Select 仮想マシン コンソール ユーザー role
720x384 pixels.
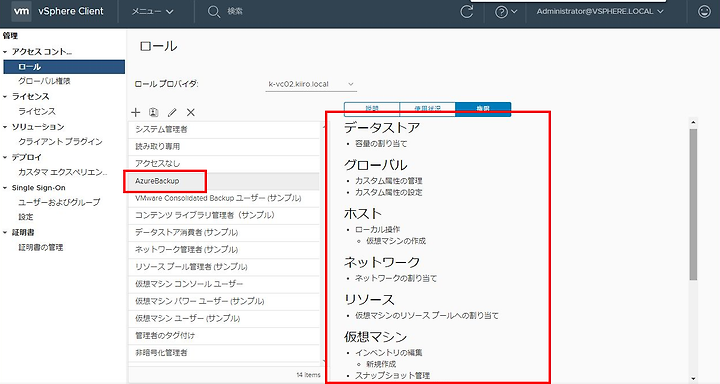[224, 284]
